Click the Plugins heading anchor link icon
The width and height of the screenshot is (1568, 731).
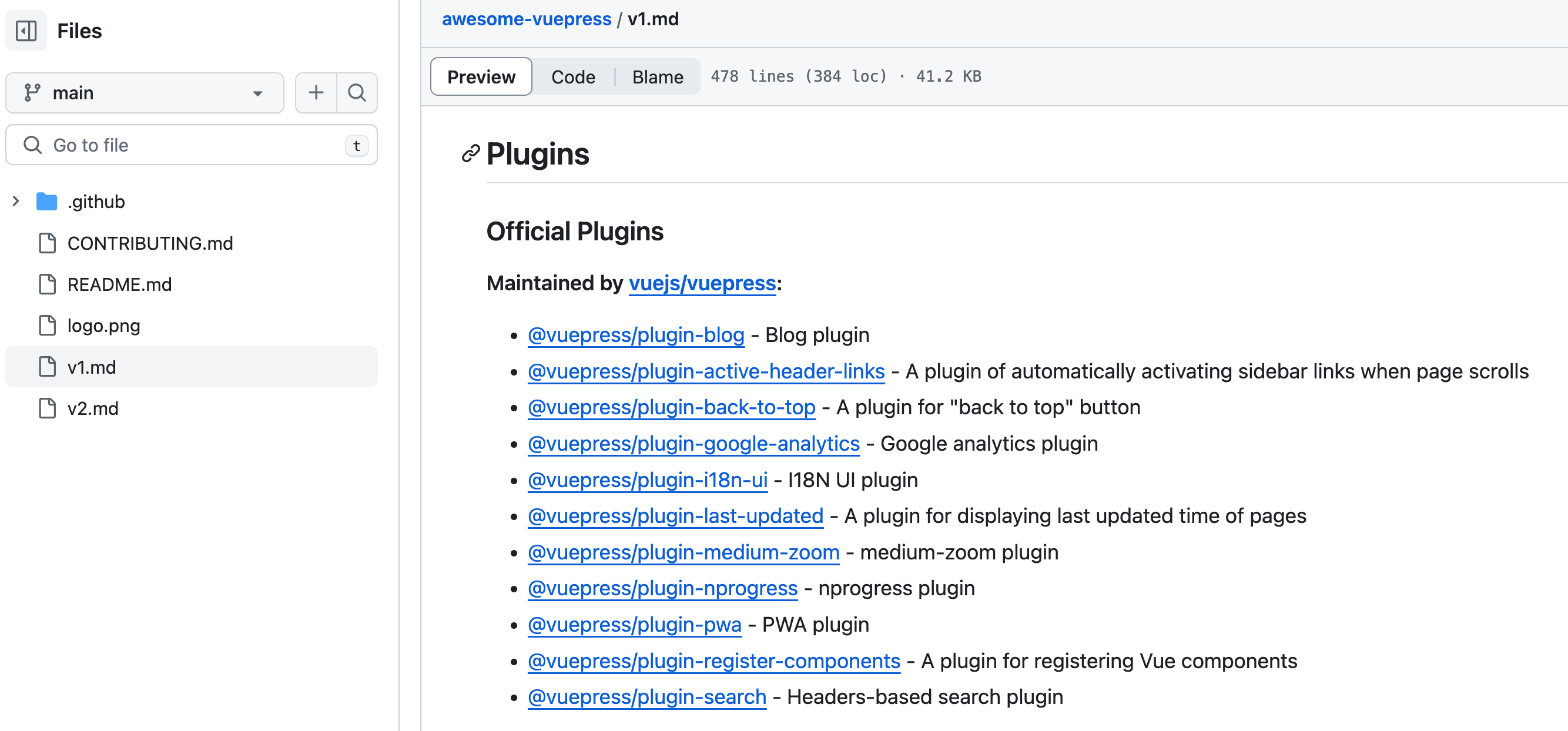(471, 154)
